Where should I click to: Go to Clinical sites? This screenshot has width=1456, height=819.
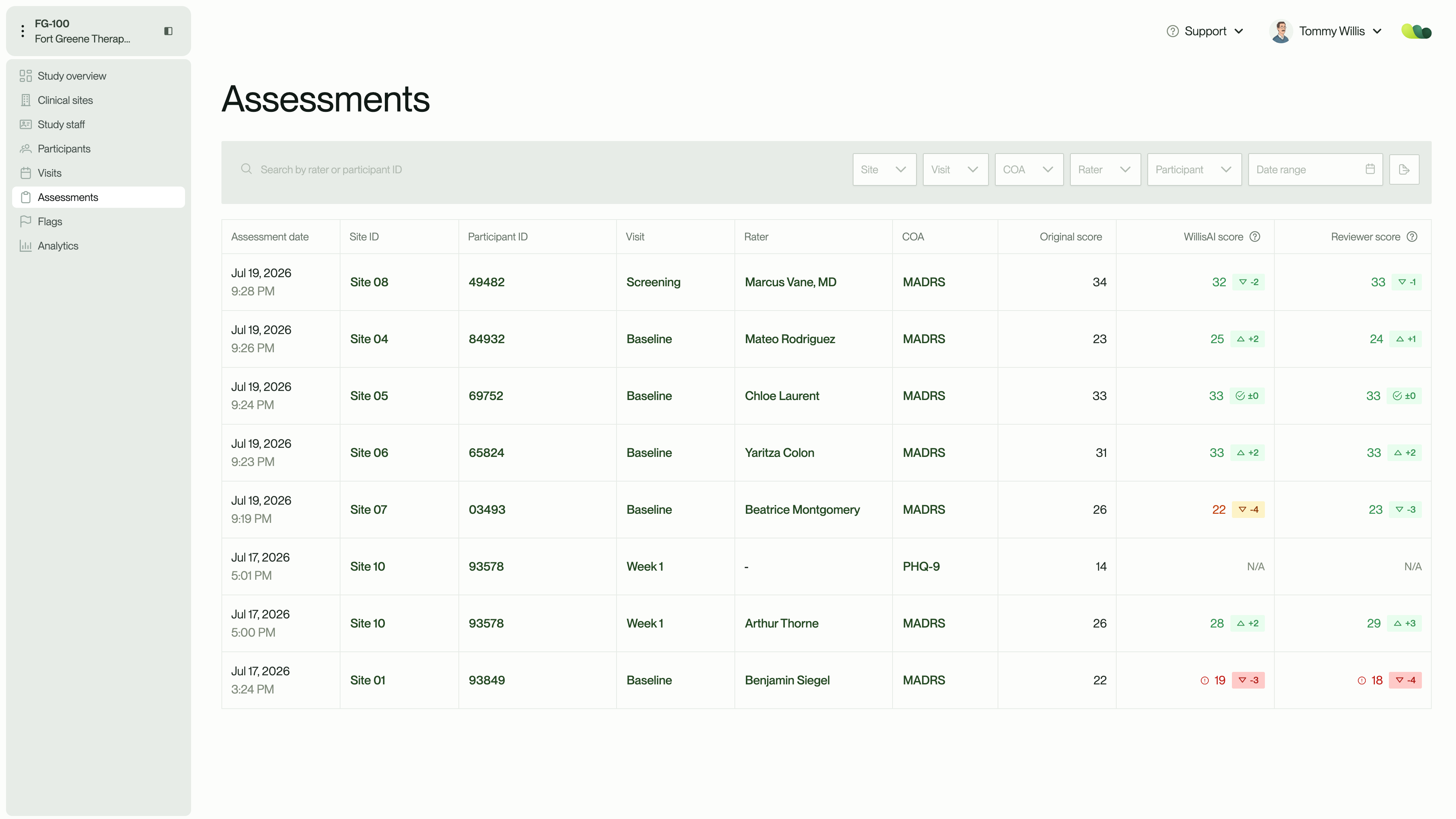click(98, 100)
